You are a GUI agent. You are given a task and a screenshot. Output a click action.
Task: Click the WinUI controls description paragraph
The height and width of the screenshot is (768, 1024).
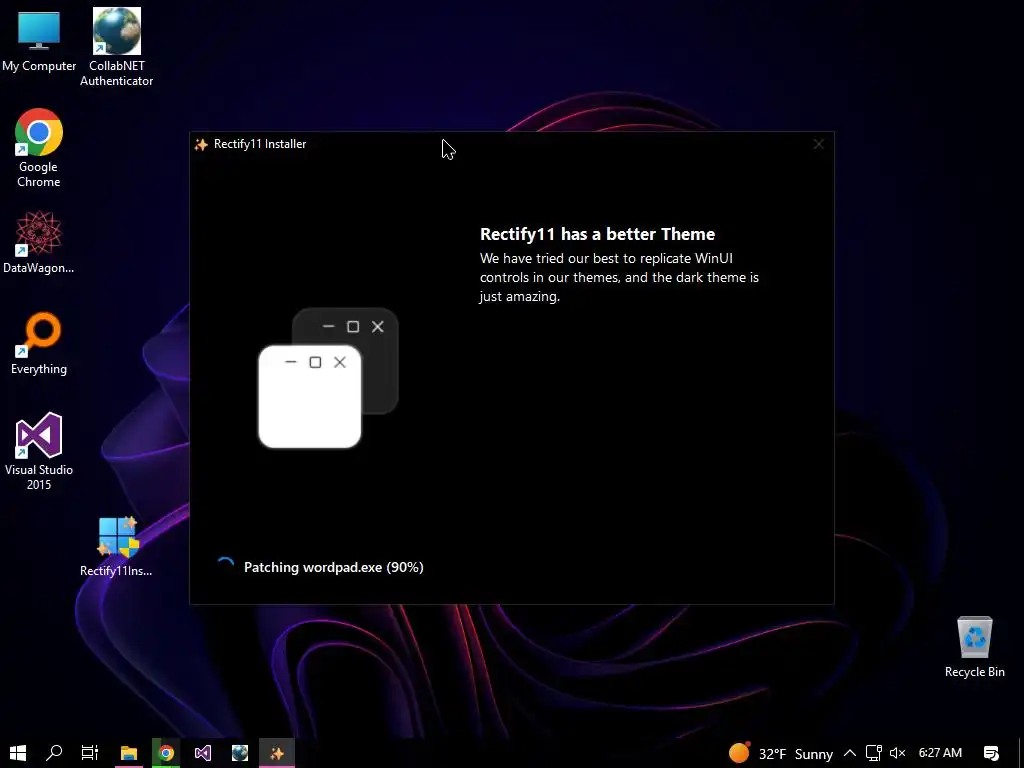tap(618, 278)
